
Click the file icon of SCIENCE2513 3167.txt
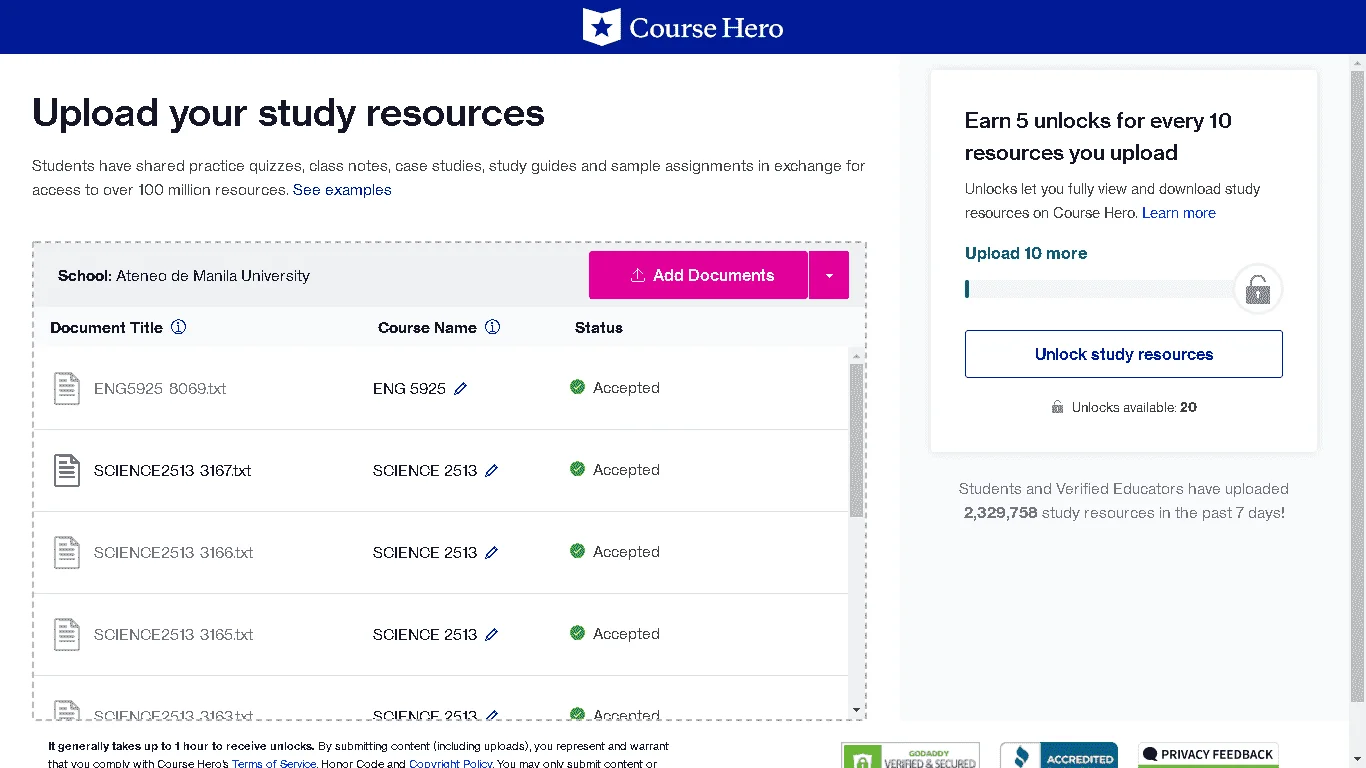coord(67,470)
